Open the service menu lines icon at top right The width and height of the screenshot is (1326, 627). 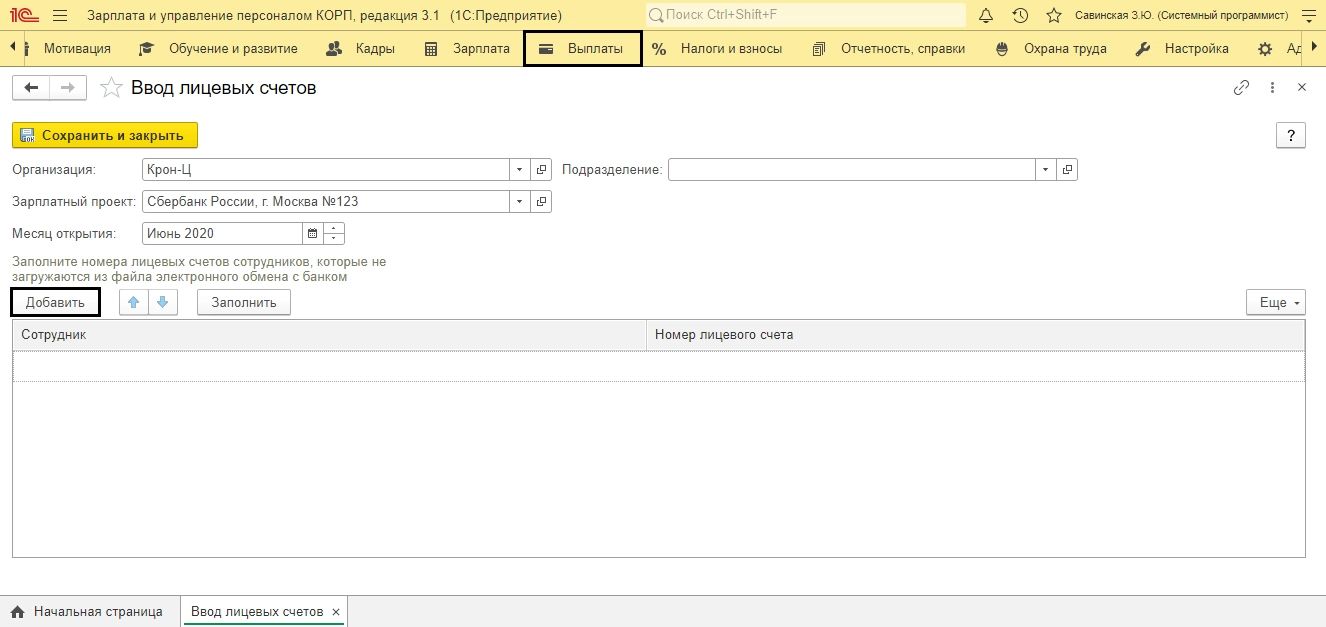click(1309, 15)
